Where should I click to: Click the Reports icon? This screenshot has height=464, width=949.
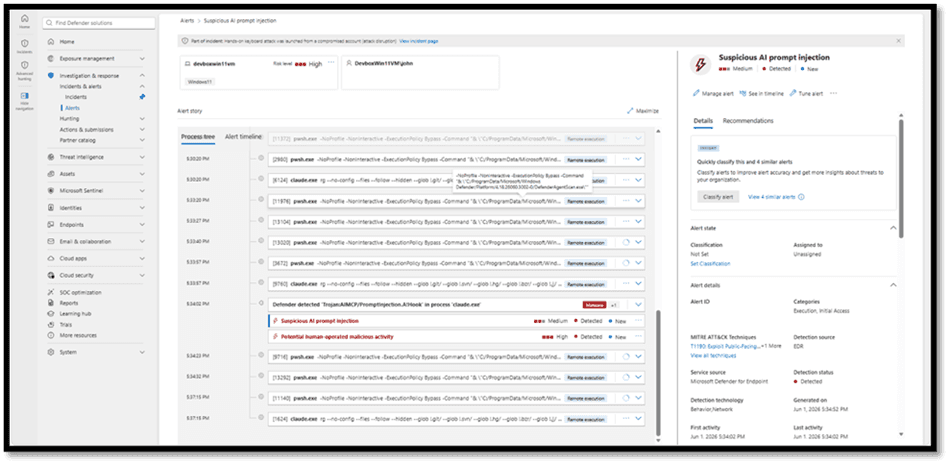pyautogui.click(x=51, y=303)
